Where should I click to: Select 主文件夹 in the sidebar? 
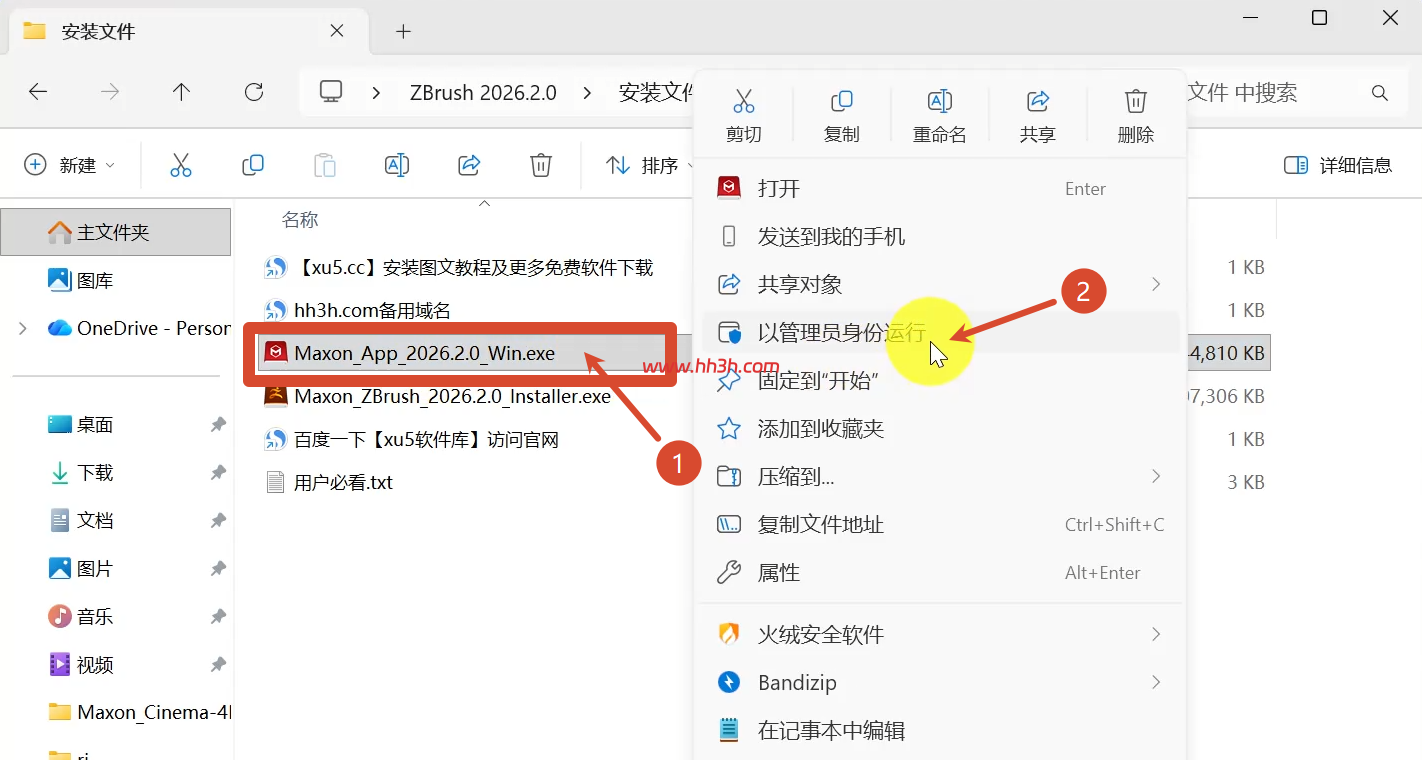tap(116, 233)
